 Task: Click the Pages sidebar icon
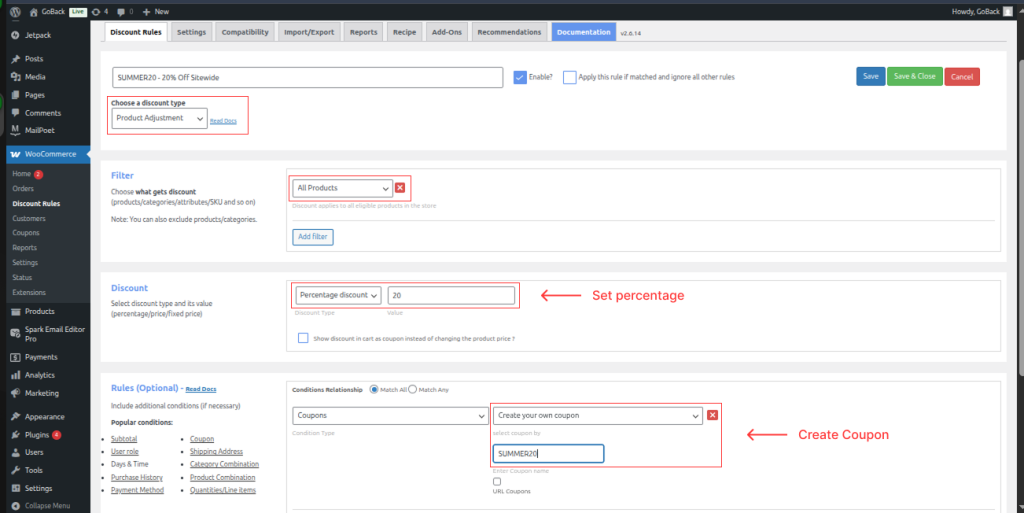click(x=16, y=95)
